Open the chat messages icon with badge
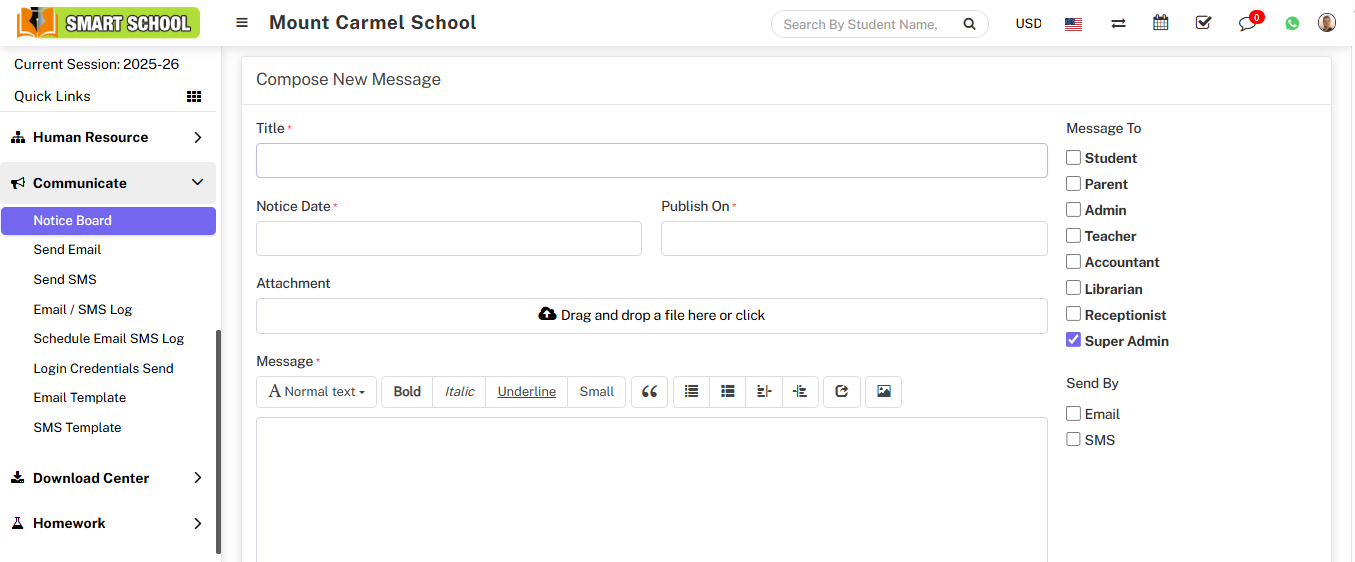This screenshot has width=1355, height=562. tap(1247, 23)
